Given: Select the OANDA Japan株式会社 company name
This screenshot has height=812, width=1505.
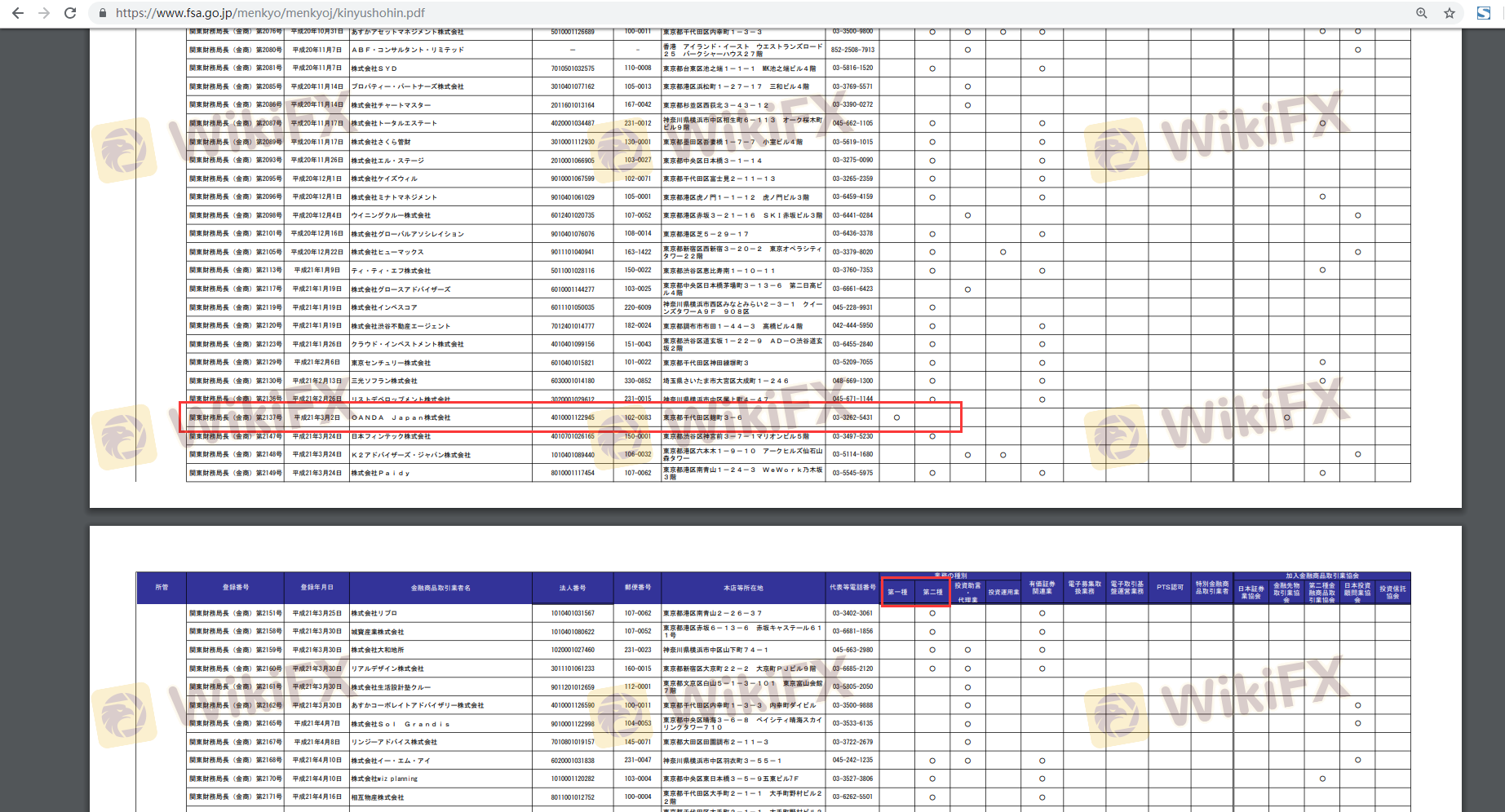Looking at the screenshot, I should (x=401, y=417).
